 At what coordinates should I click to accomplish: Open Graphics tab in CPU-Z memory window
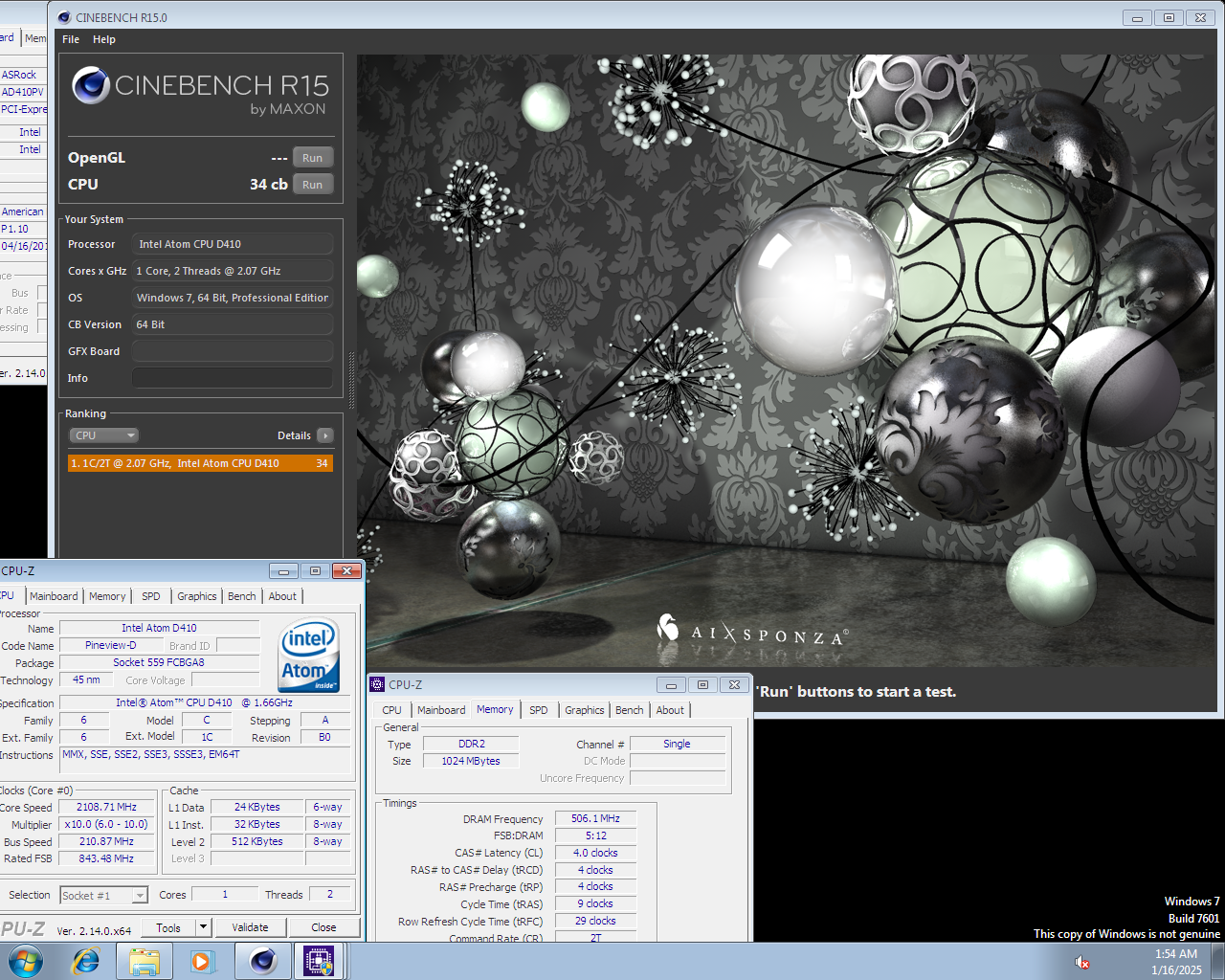coord(585,710)
